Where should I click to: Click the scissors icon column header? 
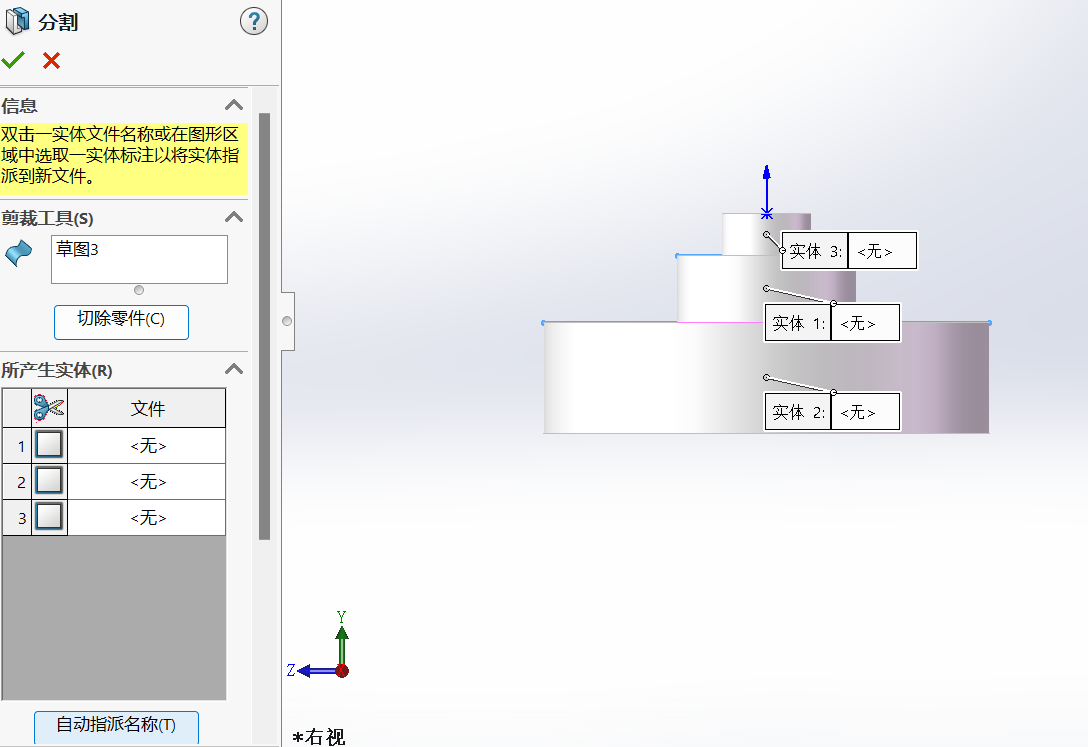click(x=49, y=408)
